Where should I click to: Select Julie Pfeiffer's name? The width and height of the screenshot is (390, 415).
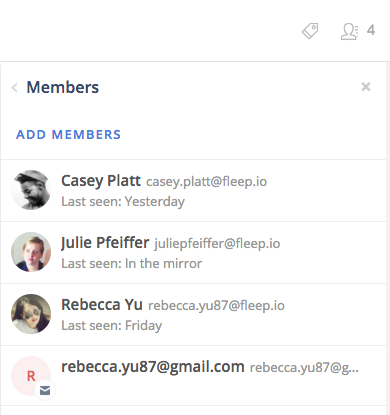coord(105,243)
